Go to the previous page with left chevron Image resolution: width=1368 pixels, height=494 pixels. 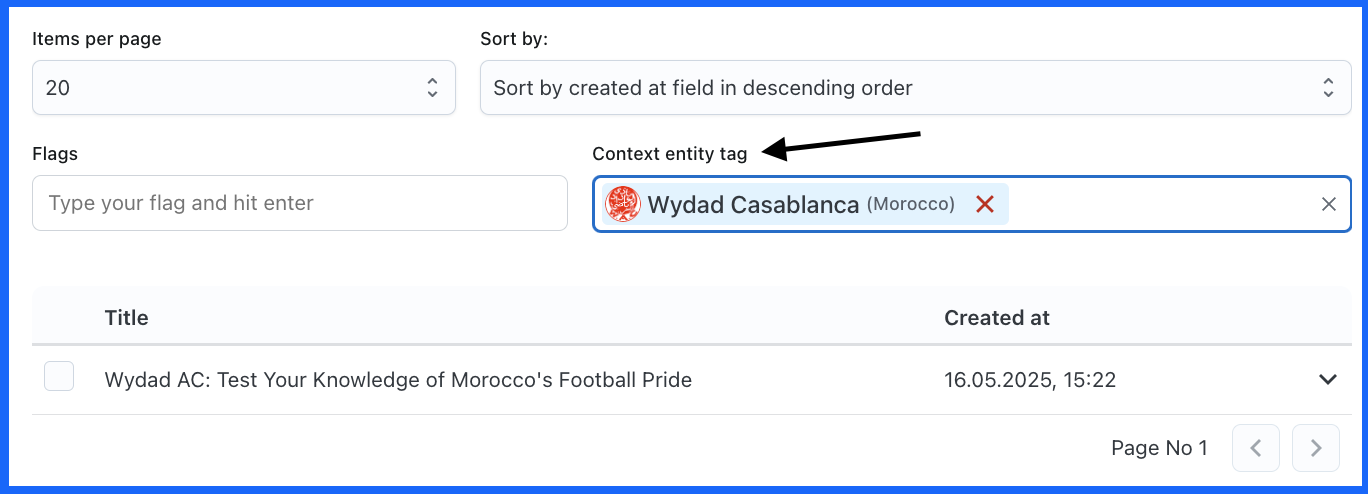click(1256, 447)
